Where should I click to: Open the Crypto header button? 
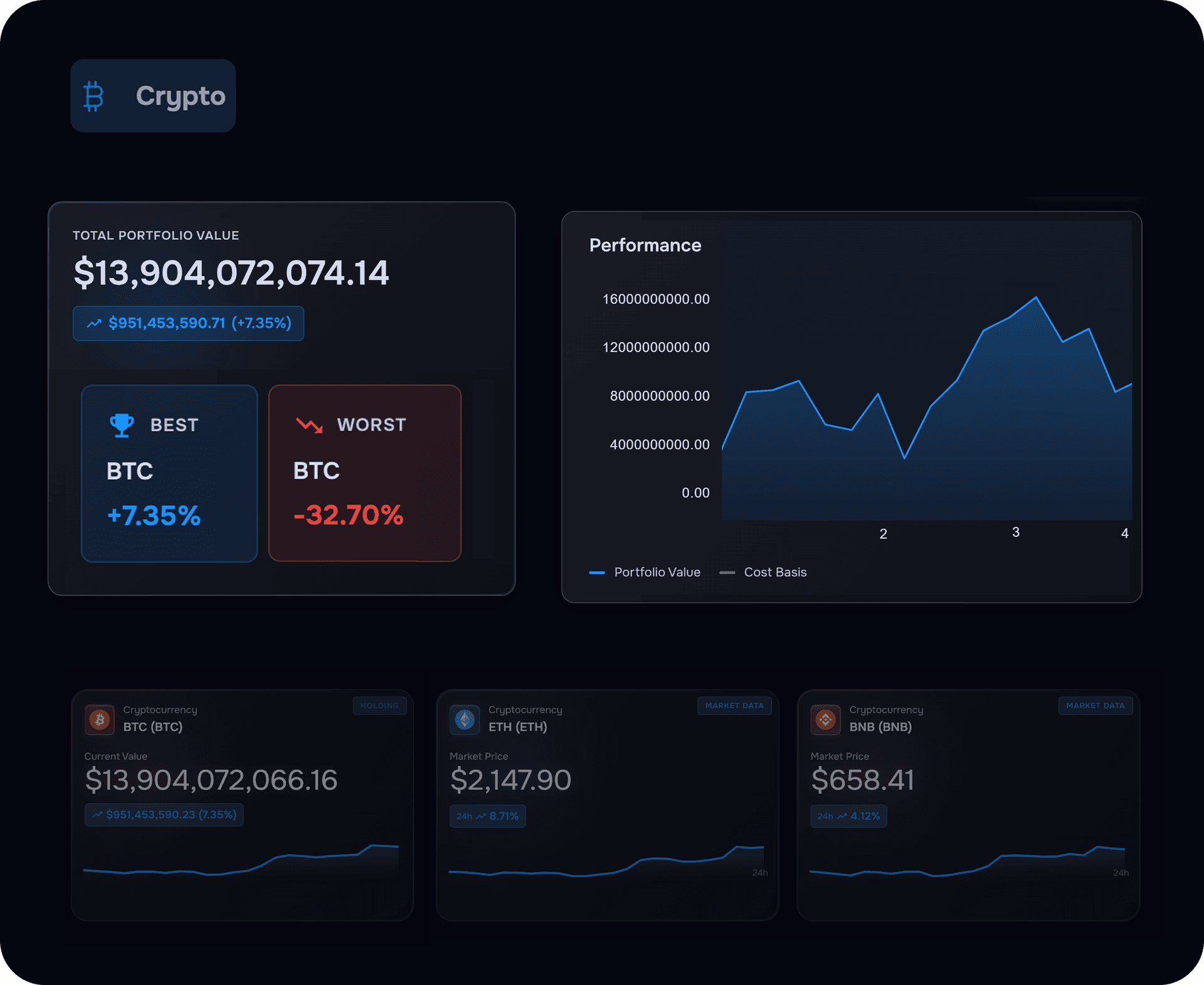(x=153, y=96)
